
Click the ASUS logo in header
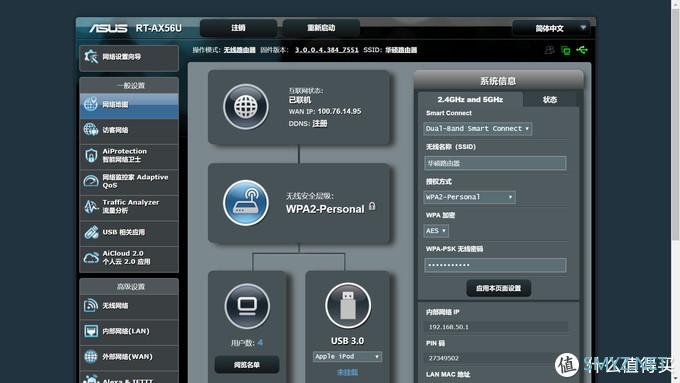click(x=108, y=28)
